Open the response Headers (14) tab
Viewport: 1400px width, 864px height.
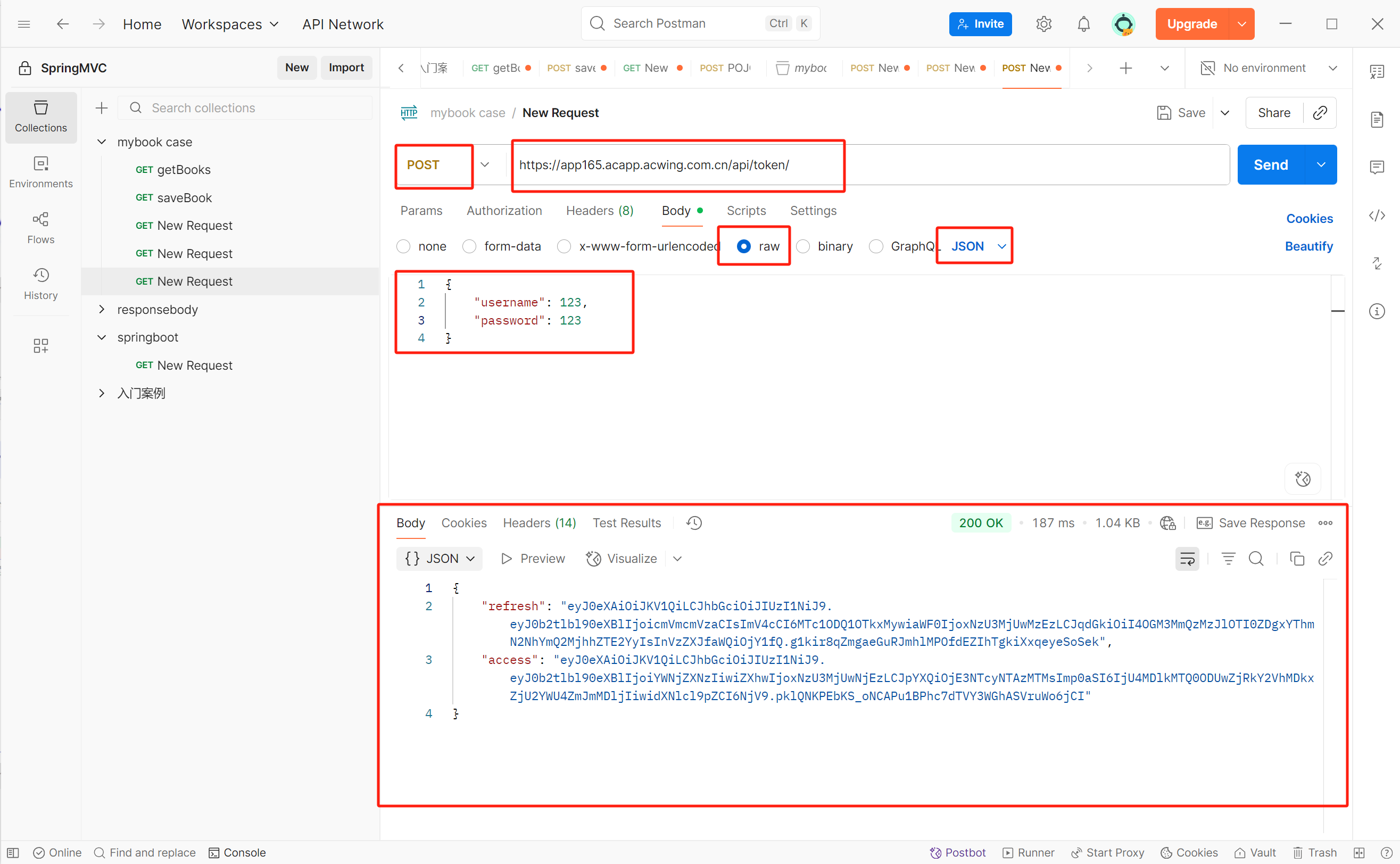point(539,523)
